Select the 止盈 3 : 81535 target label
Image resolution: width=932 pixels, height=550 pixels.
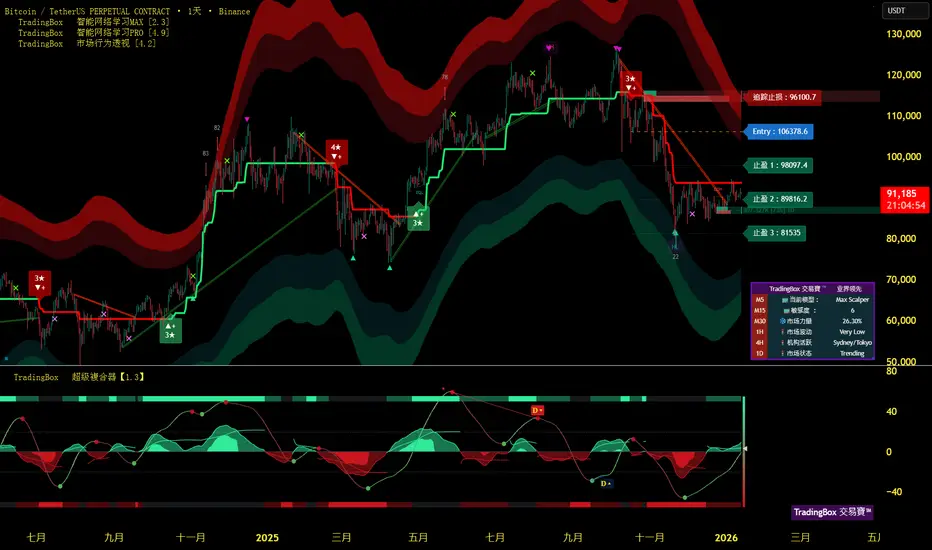[x=776, y=233]
